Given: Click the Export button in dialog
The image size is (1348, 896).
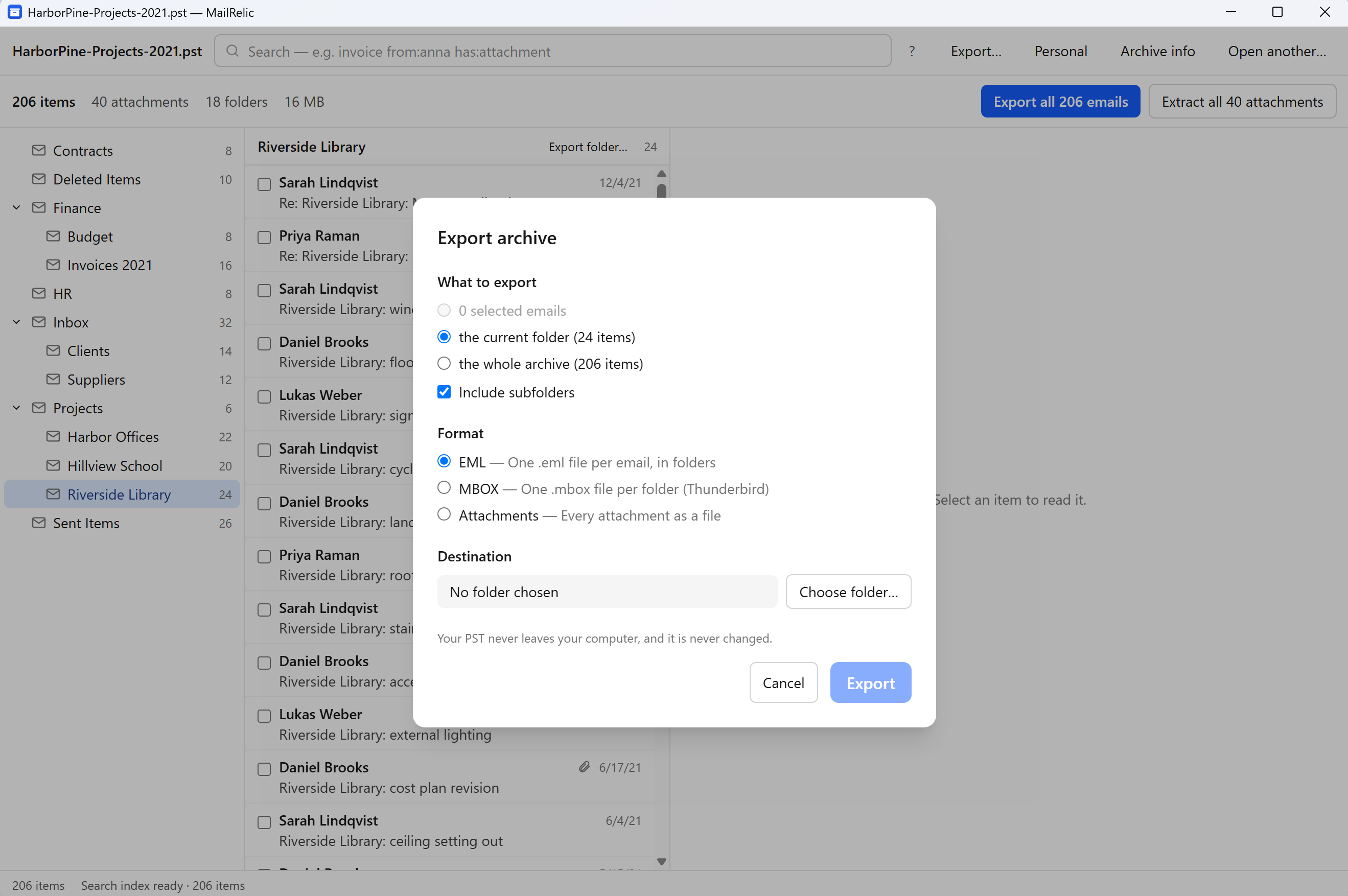Looking at the screenshot, I should tap(871, 682).
